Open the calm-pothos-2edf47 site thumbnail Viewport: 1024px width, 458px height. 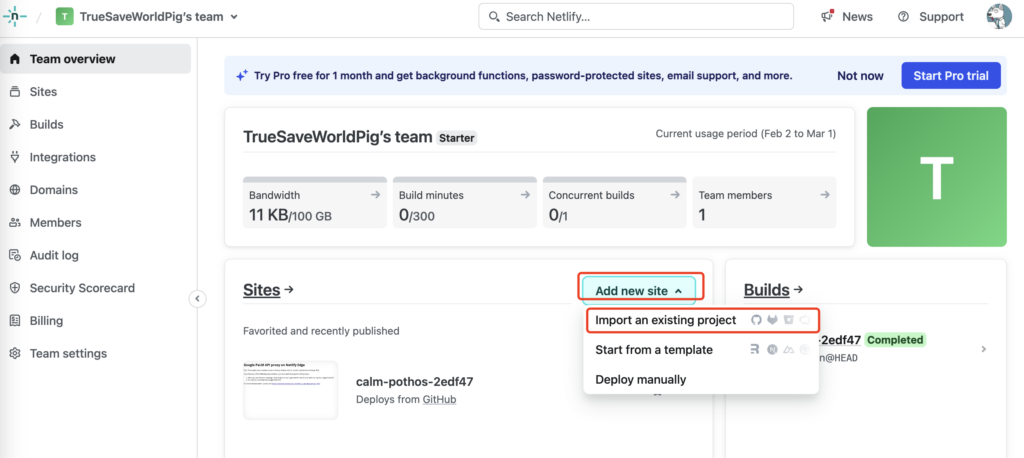290,390
